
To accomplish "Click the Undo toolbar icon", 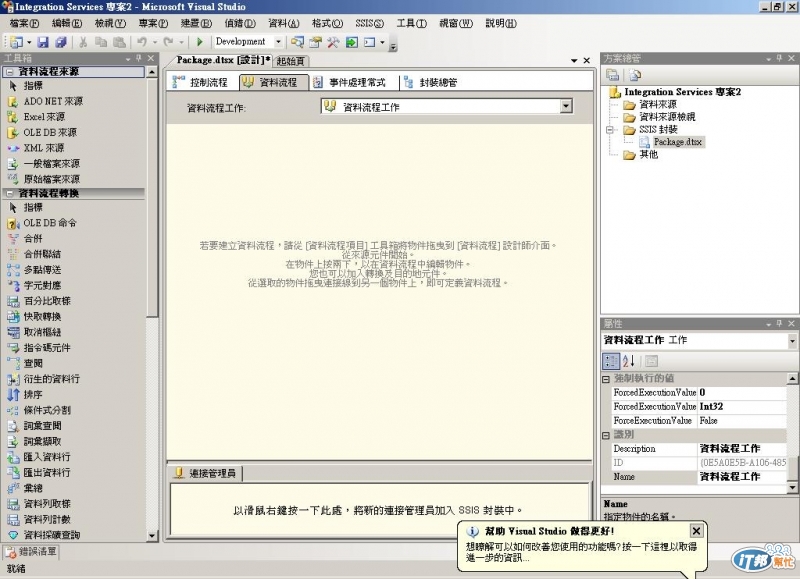I will (x=142, y=42).
